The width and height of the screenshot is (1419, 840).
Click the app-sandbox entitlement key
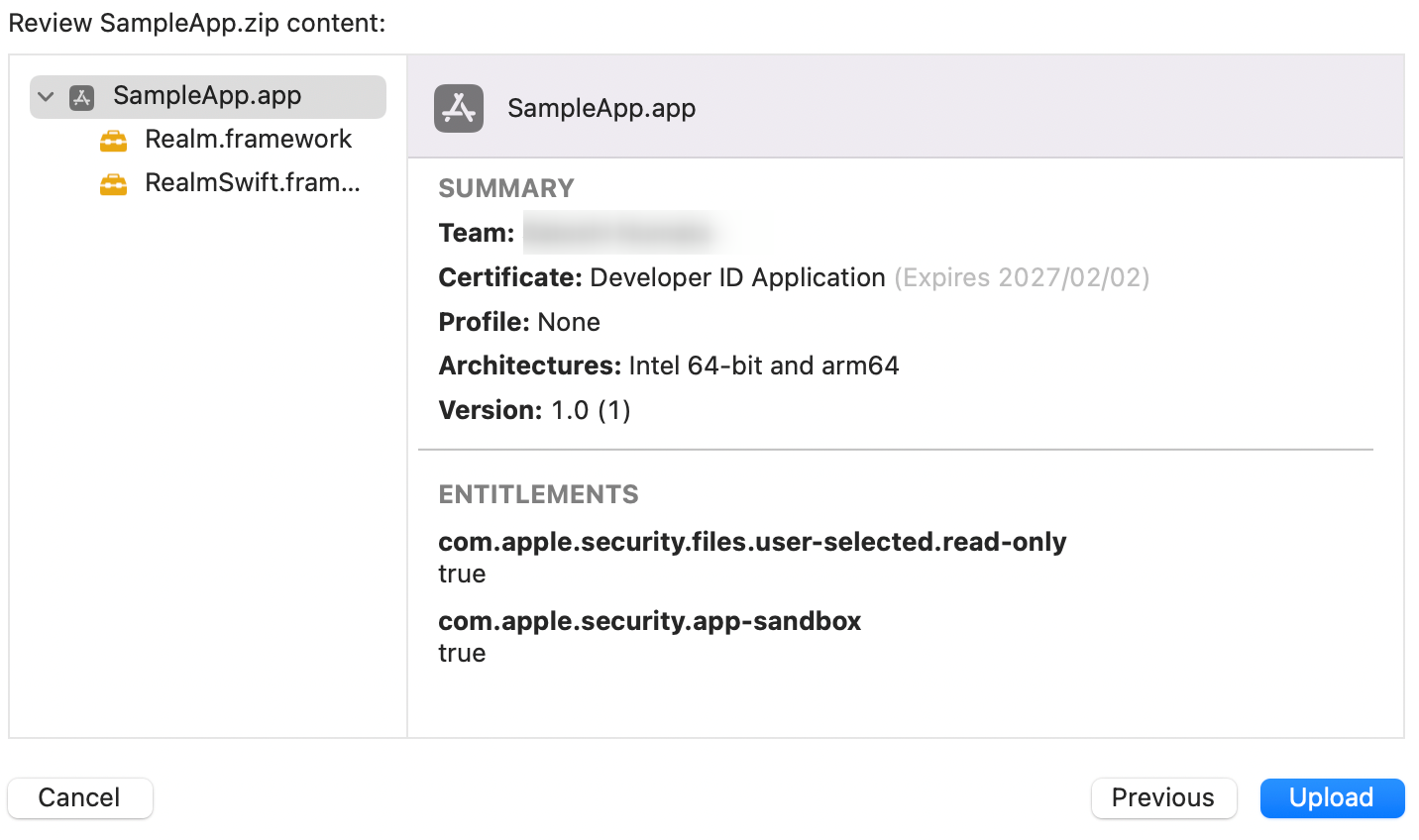[x=650, y=621]
